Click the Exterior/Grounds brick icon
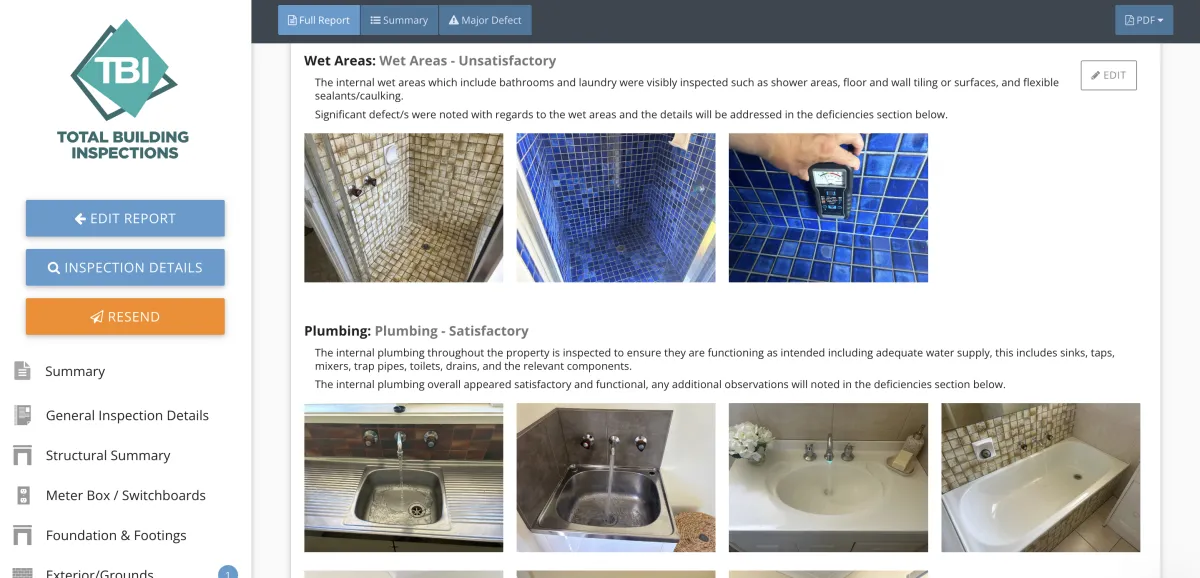1200x578 pixels. click(22, 573)
